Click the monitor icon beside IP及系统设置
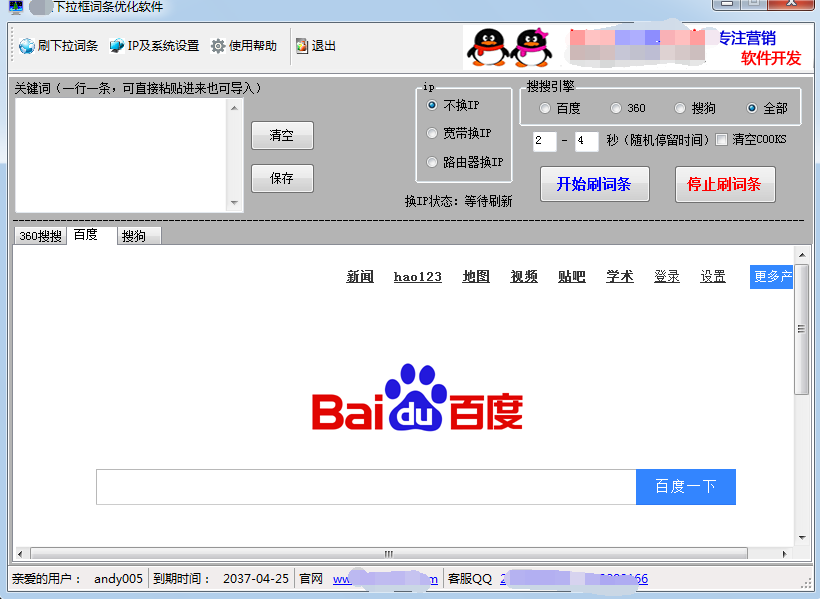820x599 pixels. [x=117, y=46]
